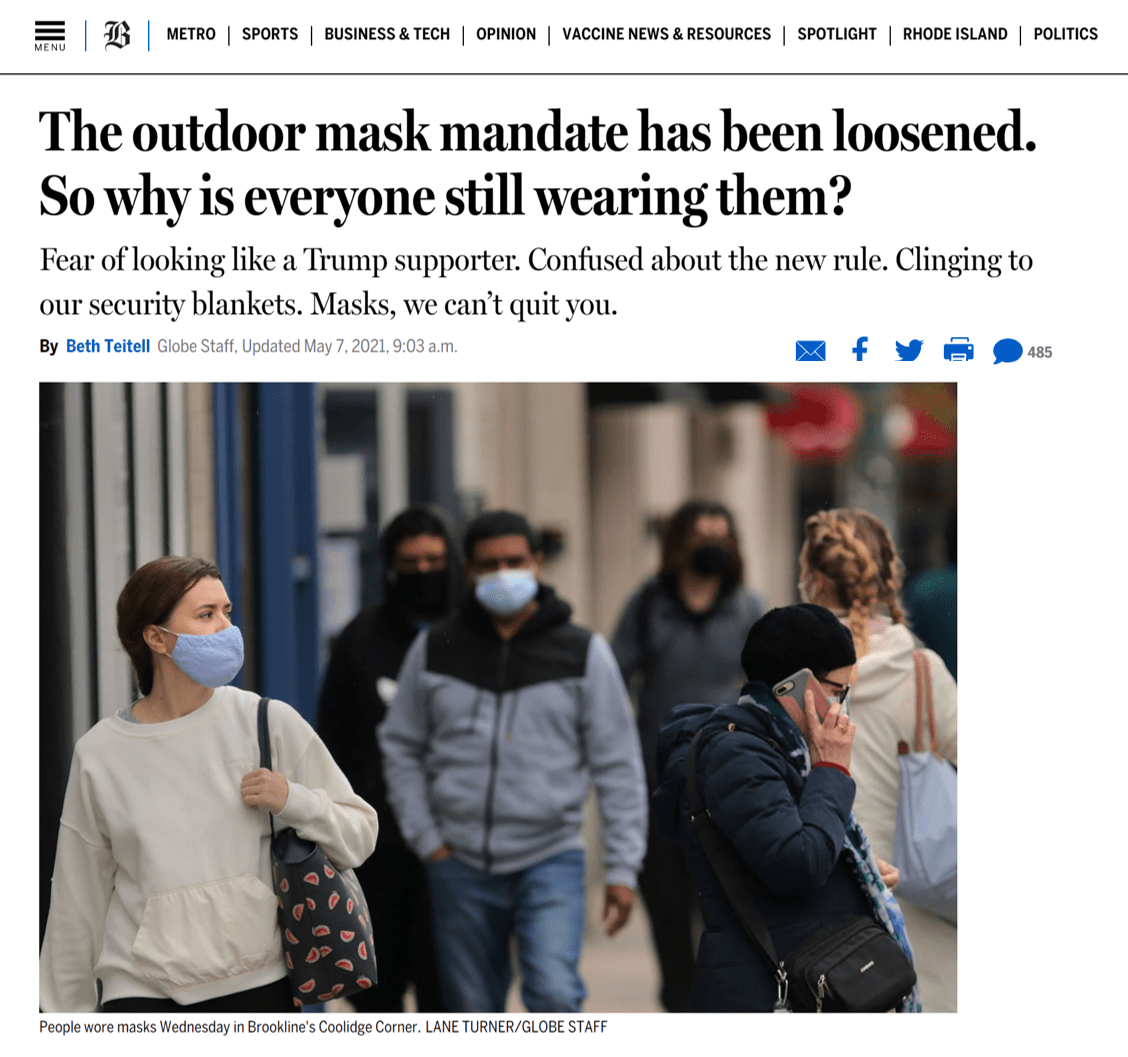Open the Coolidge Corner mask photo
1128x1057 pixels.
click(x=498, y=697)
